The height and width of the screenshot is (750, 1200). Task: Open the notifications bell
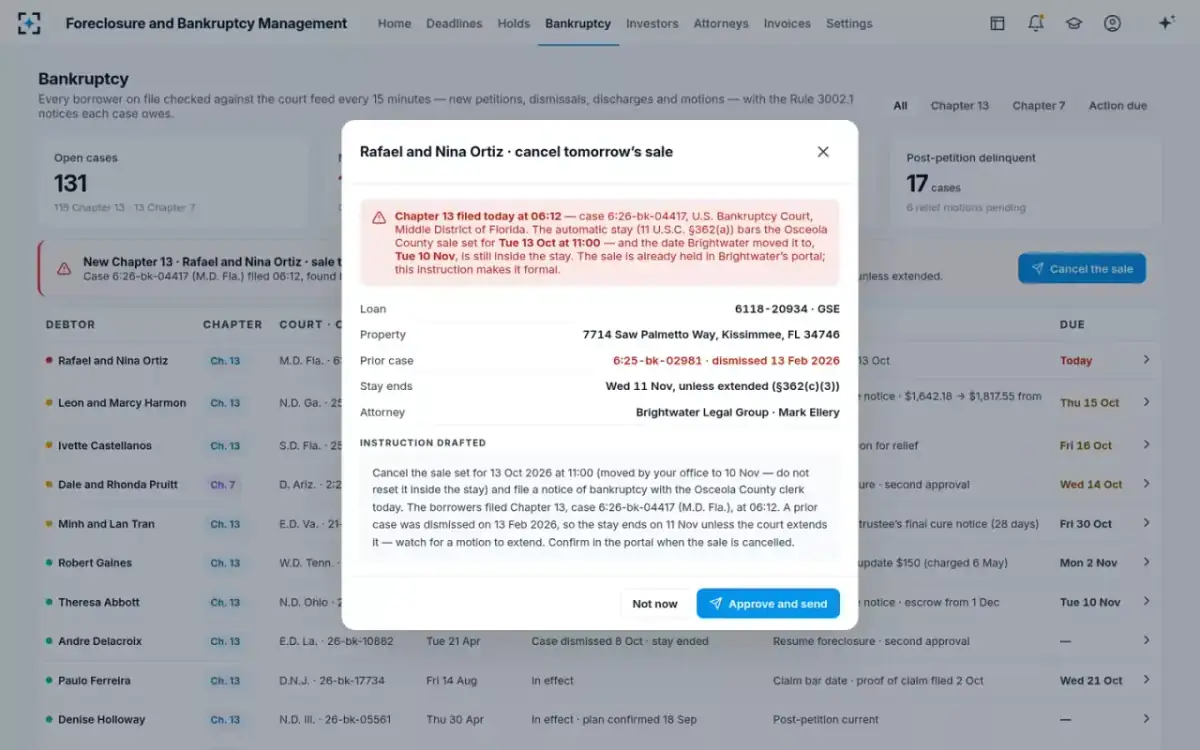[x=1036, y=23]
